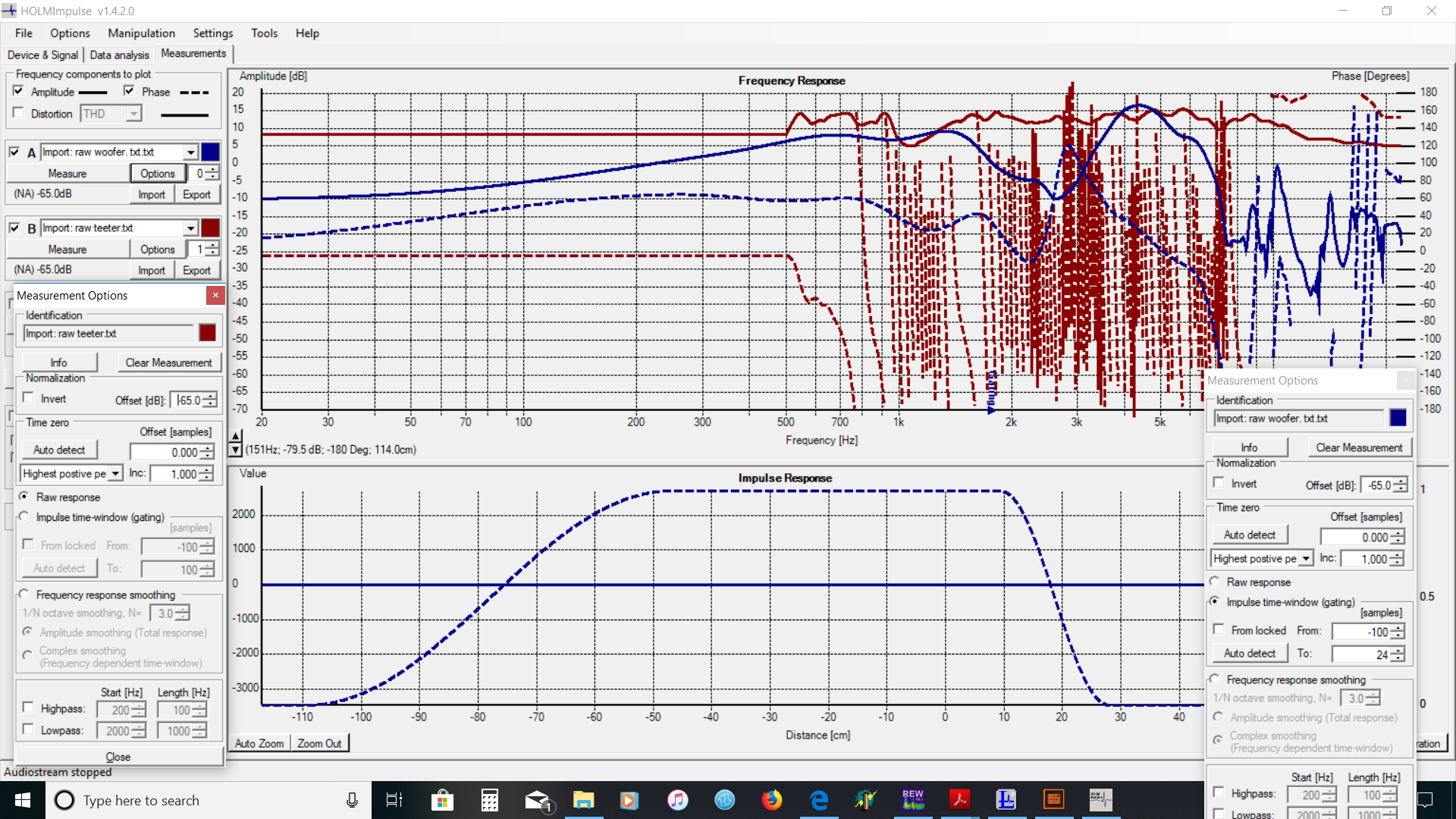Increment measurement A number spinner
Image resolution: width=1456 pixels, height=819 pixels.
tap(212, 170)
